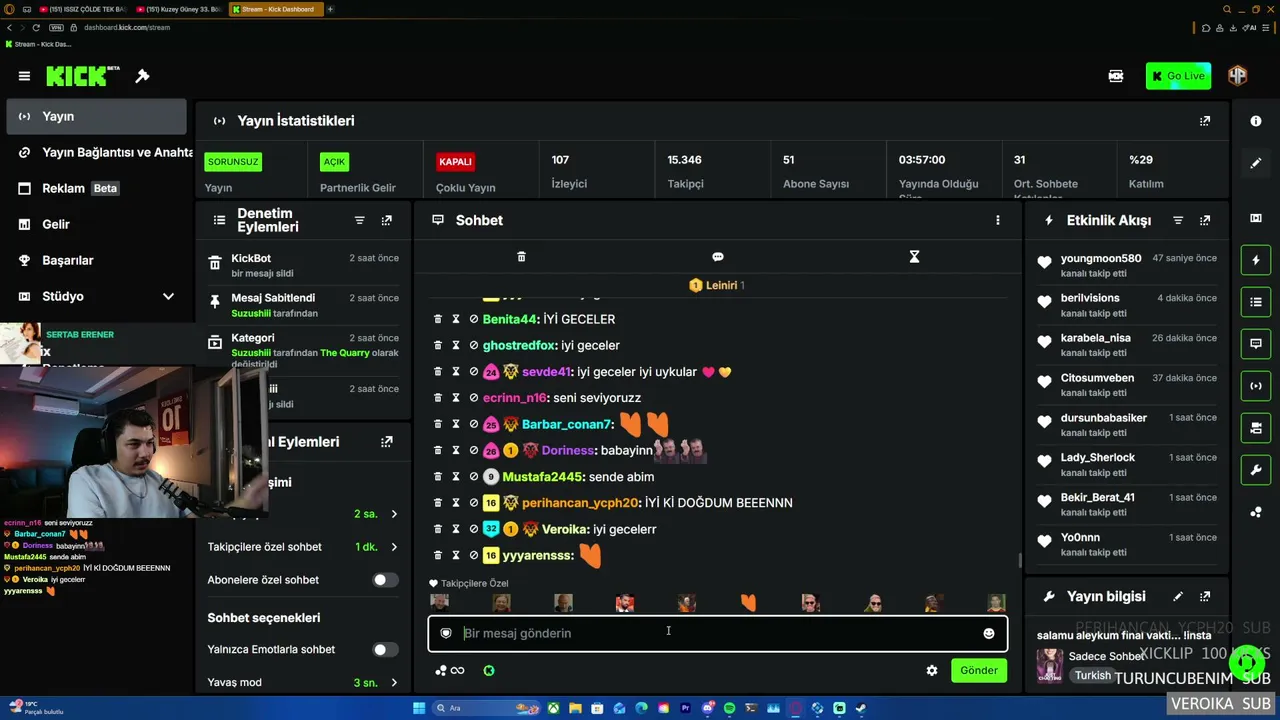Viewport: 1280px width, 720px height.
Task: Switch to the Stream - Kick Dashboard browser tab
Action: [276, 9]
